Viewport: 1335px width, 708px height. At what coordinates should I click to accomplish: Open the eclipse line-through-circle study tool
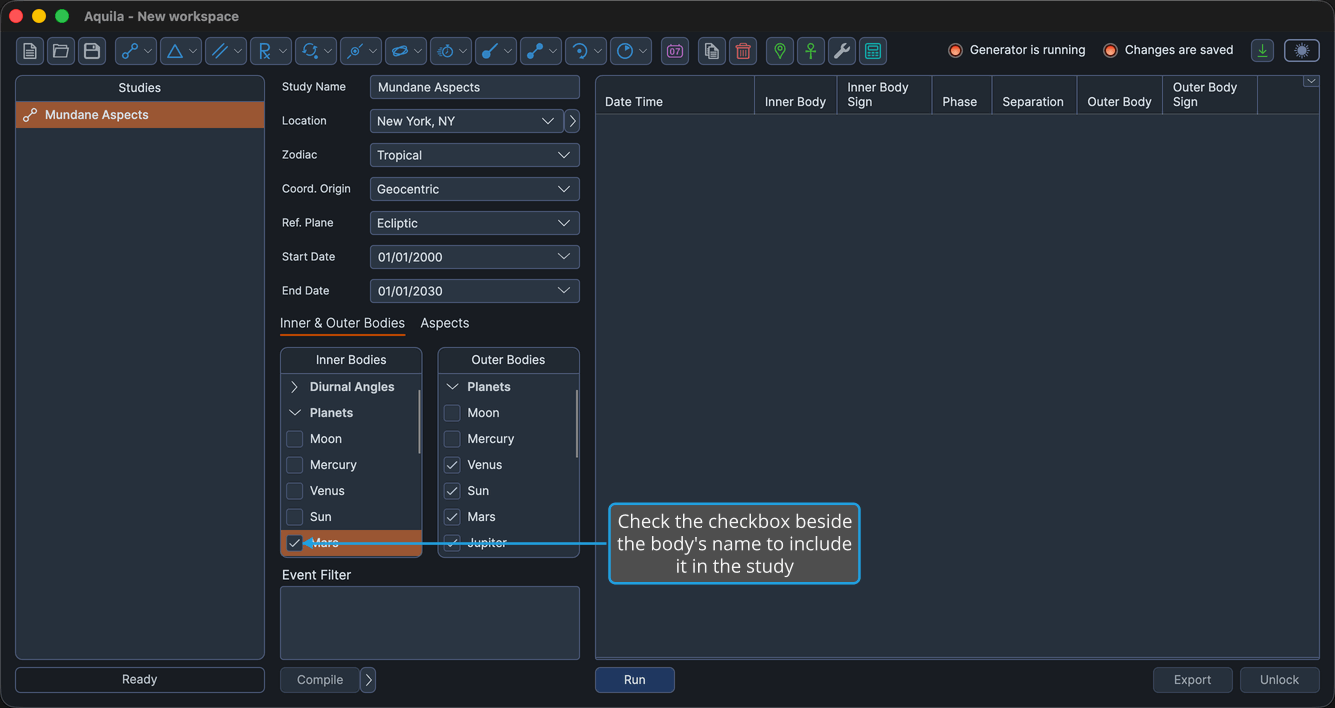tap(361, 51)
